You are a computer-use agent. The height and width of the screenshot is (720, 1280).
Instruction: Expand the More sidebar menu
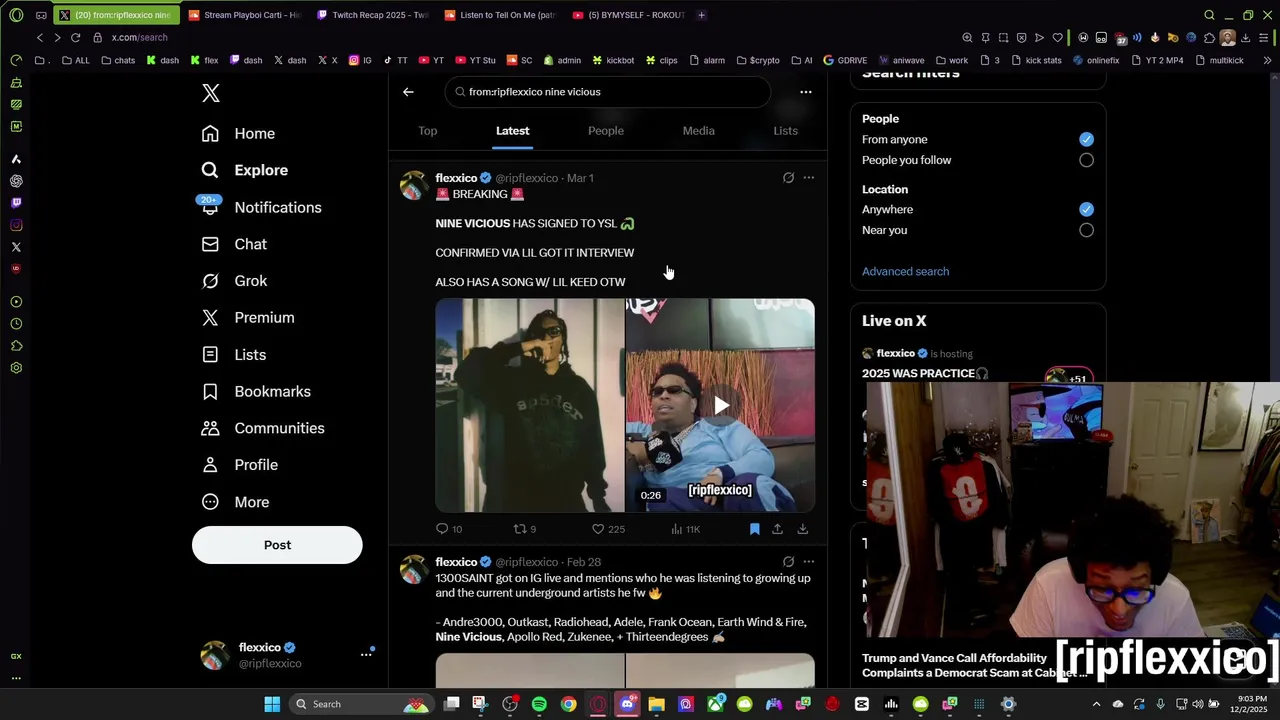tap(236, 502)
